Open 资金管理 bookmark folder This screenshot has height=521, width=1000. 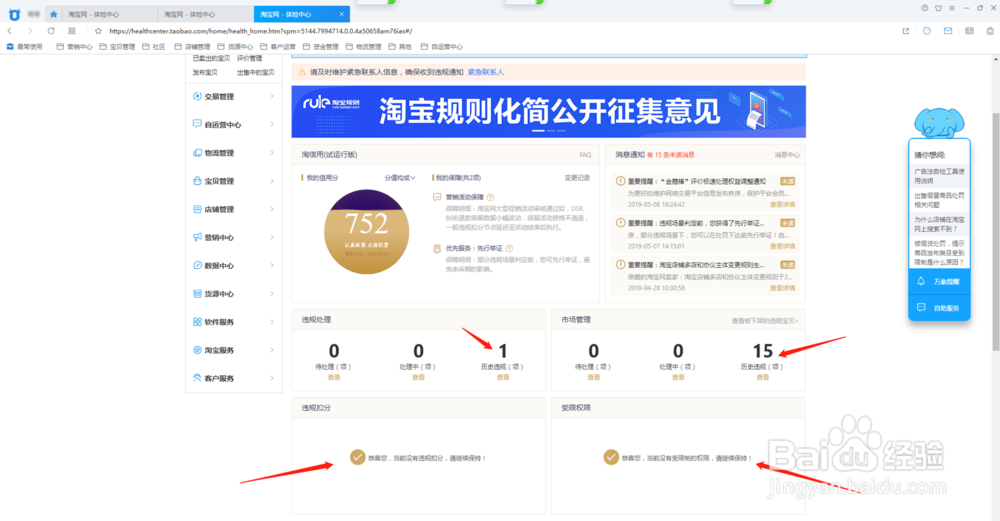tap(321, 47)
